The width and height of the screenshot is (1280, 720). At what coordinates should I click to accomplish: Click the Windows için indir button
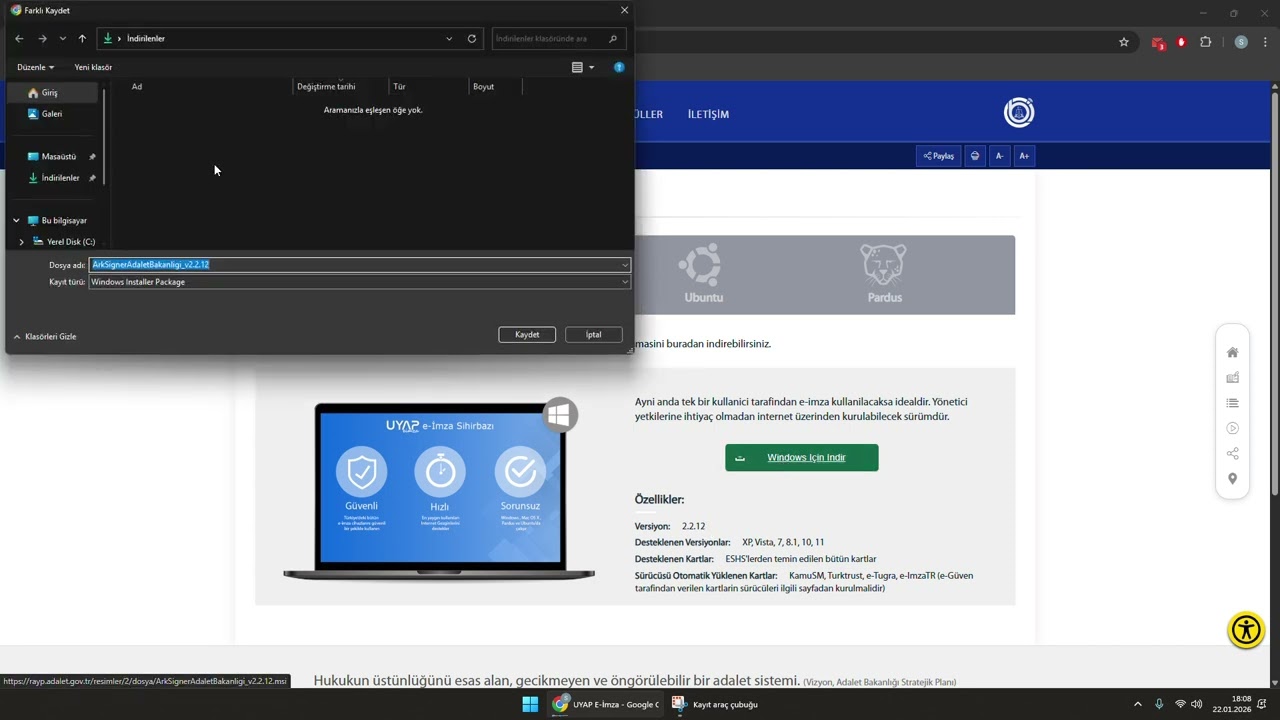pos(802,458)
